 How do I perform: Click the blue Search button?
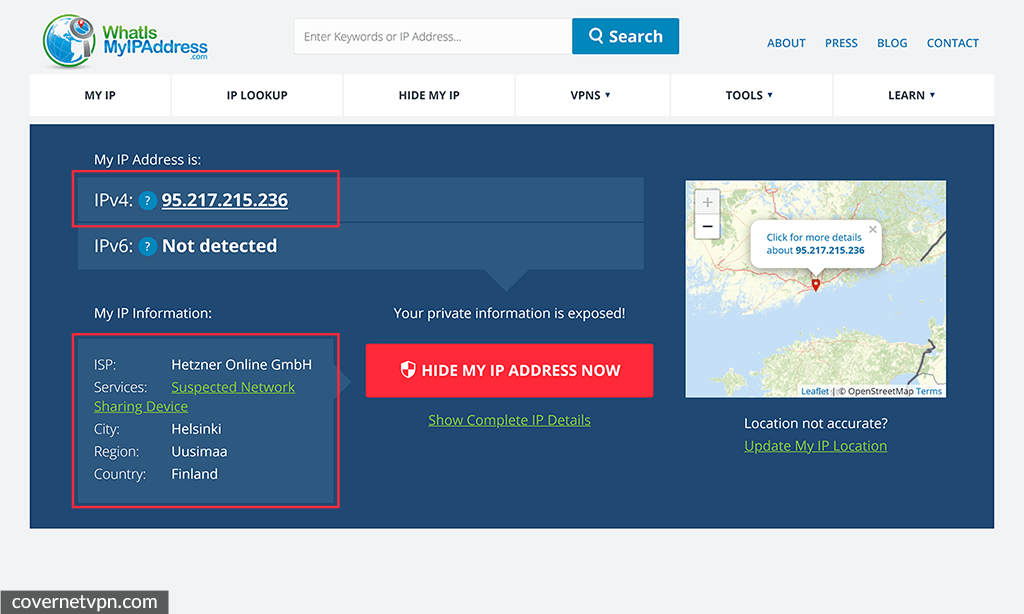625,36
